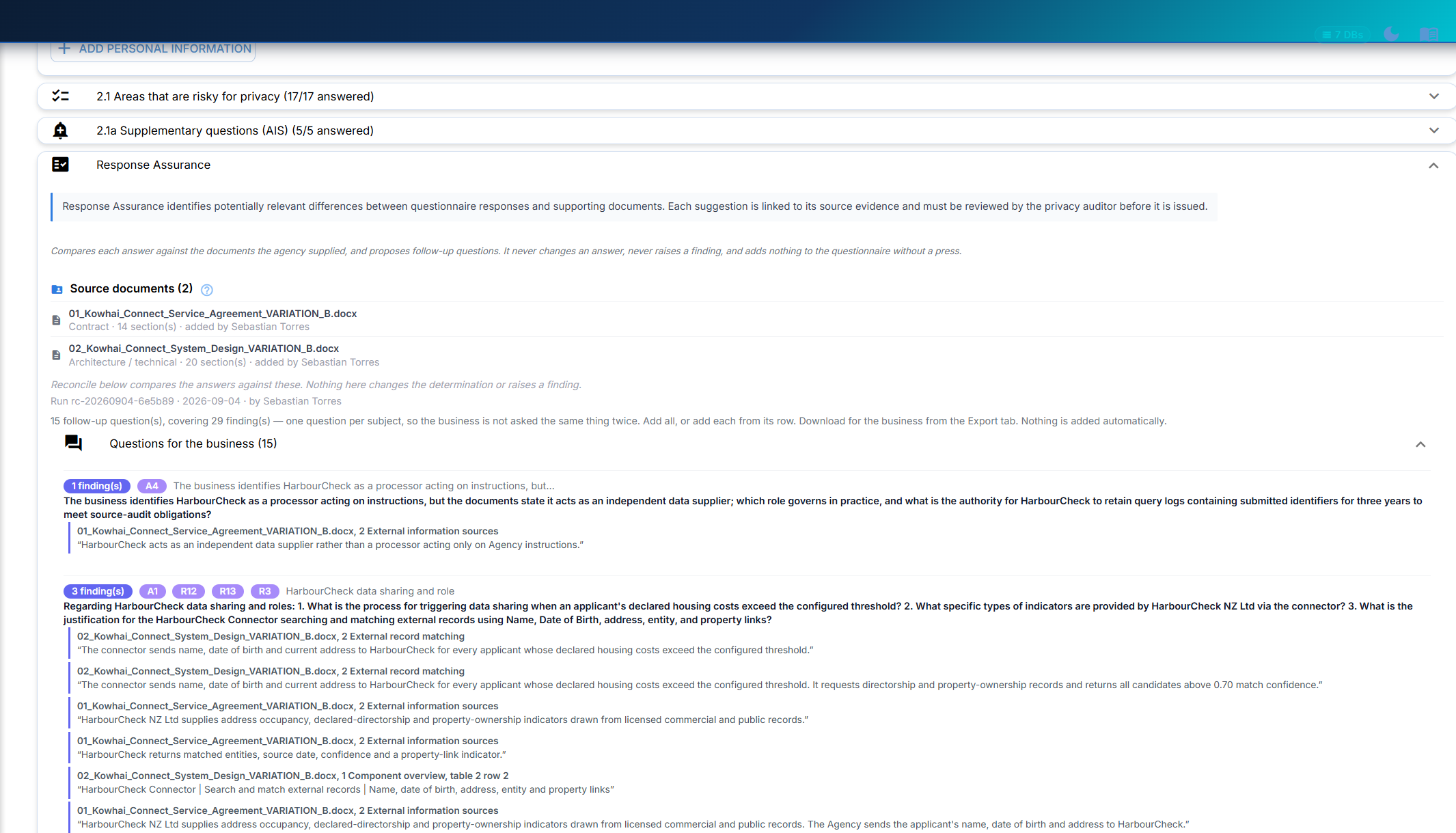
Task: Collapse the Response Assurance section chevron
Action: pyautogui.click(x=1433, y=165)
